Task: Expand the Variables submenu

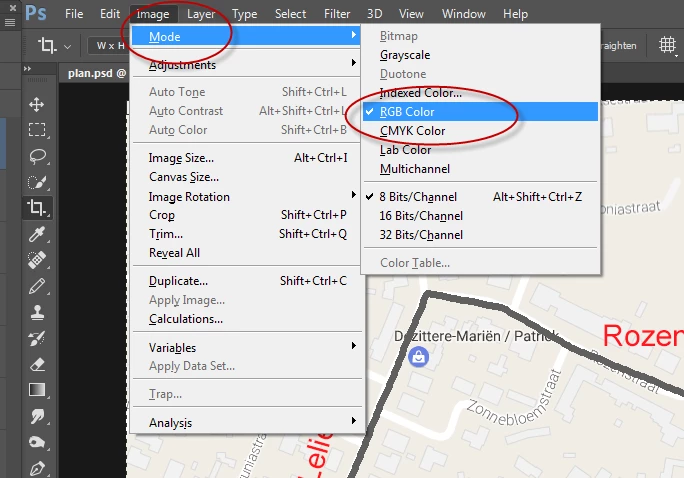Action: (x=248, y=348)
